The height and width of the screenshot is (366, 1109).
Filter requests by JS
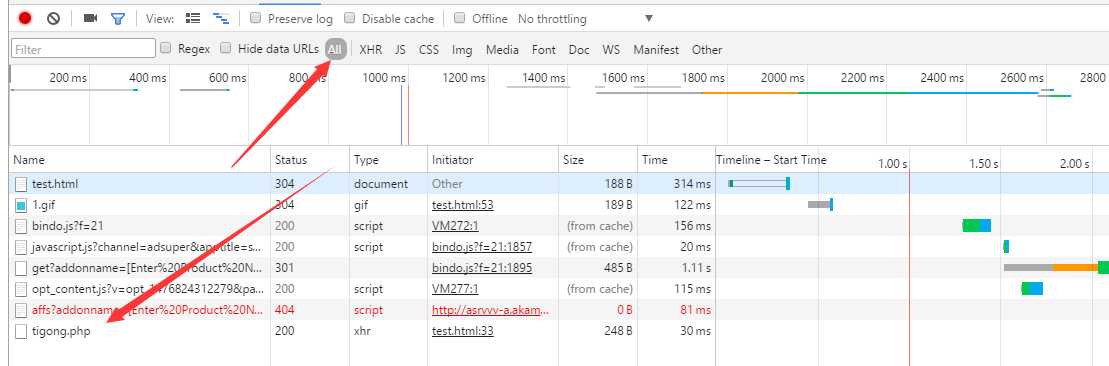pyautogui.click(x=400, y=50)
